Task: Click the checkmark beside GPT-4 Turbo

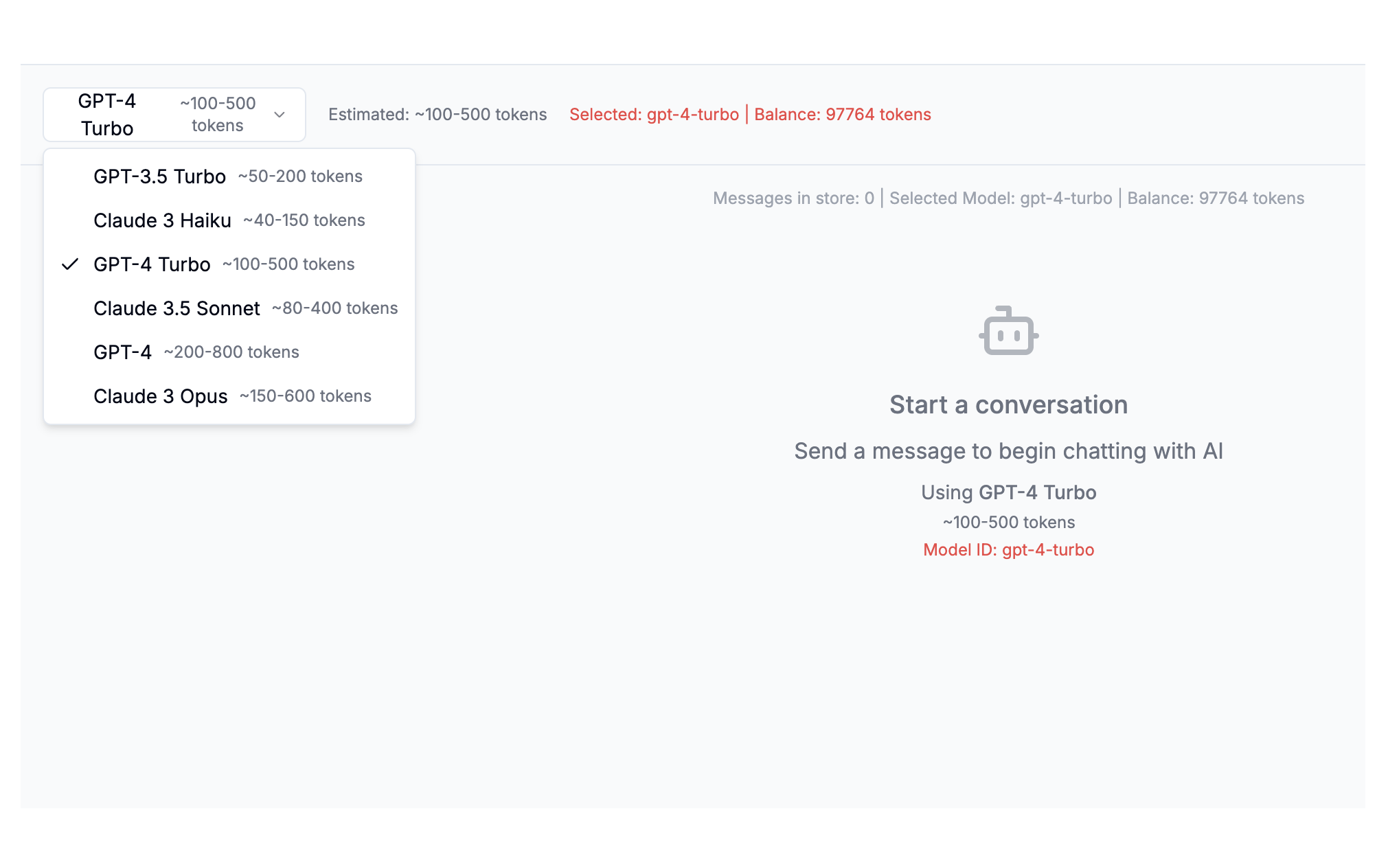Action: click(70, 264)
